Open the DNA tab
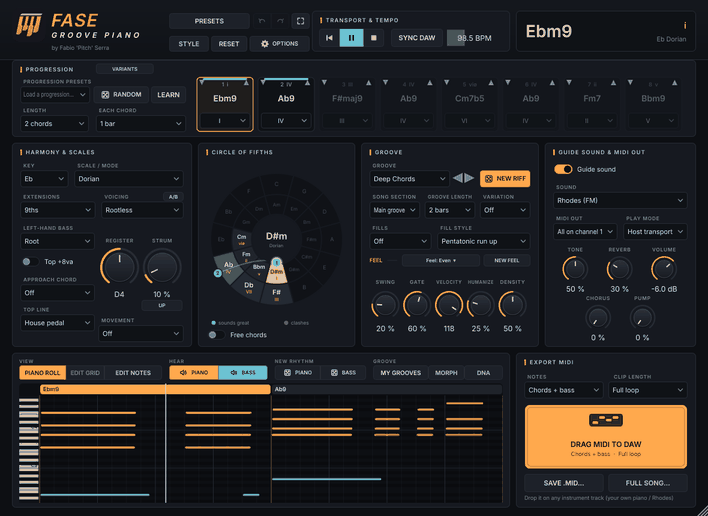This screenshot has width=708, height=516. click(484, 373)
